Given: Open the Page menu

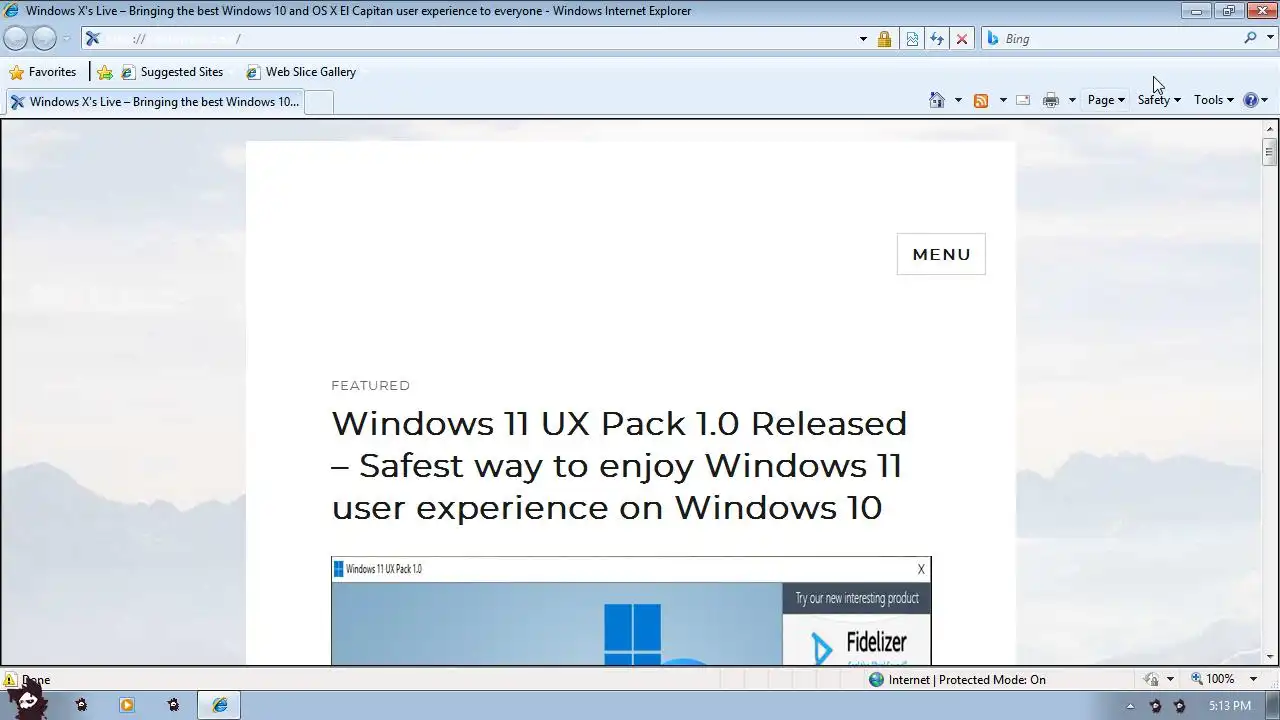Looking at the screenshot, I should coord(1106,100).
